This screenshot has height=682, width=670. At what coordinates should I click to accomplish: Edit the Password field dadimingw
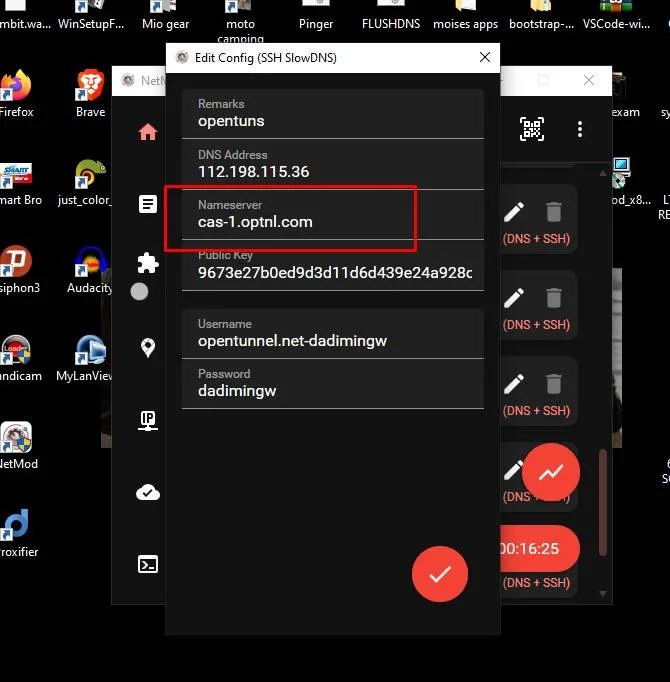click(333, 384)
